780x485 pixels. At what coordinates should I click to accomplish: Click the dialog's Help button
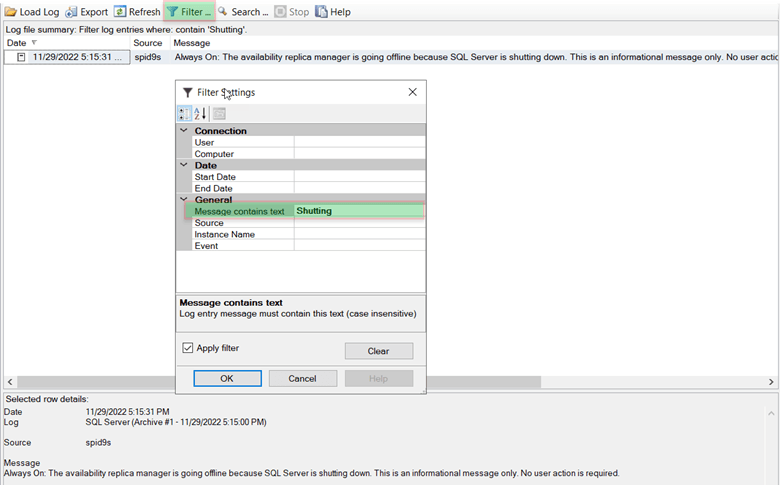(379, 378)
